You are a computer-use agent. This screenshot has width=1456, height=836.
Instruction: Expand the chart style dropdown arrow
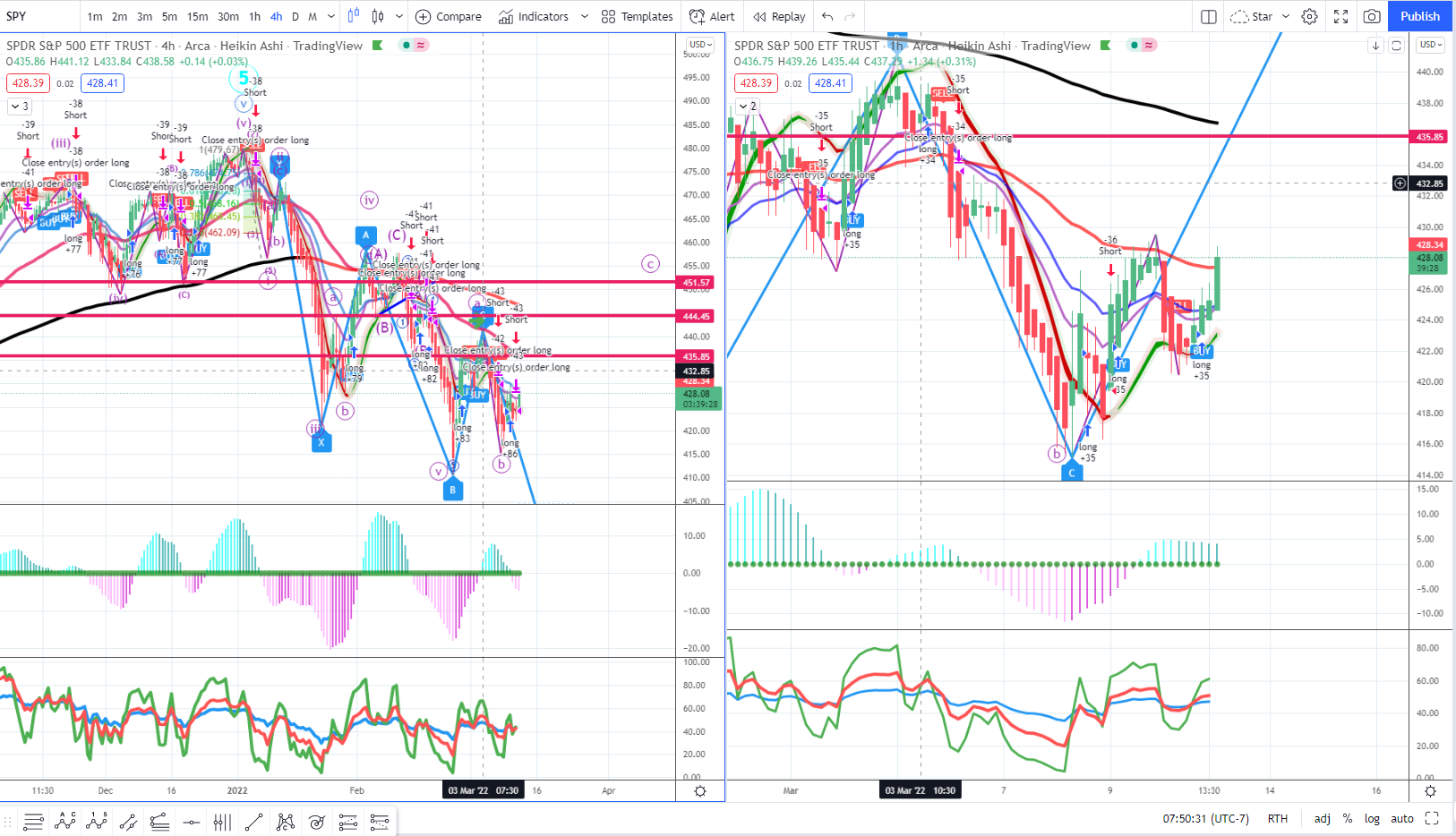click(x=399, y=16)
